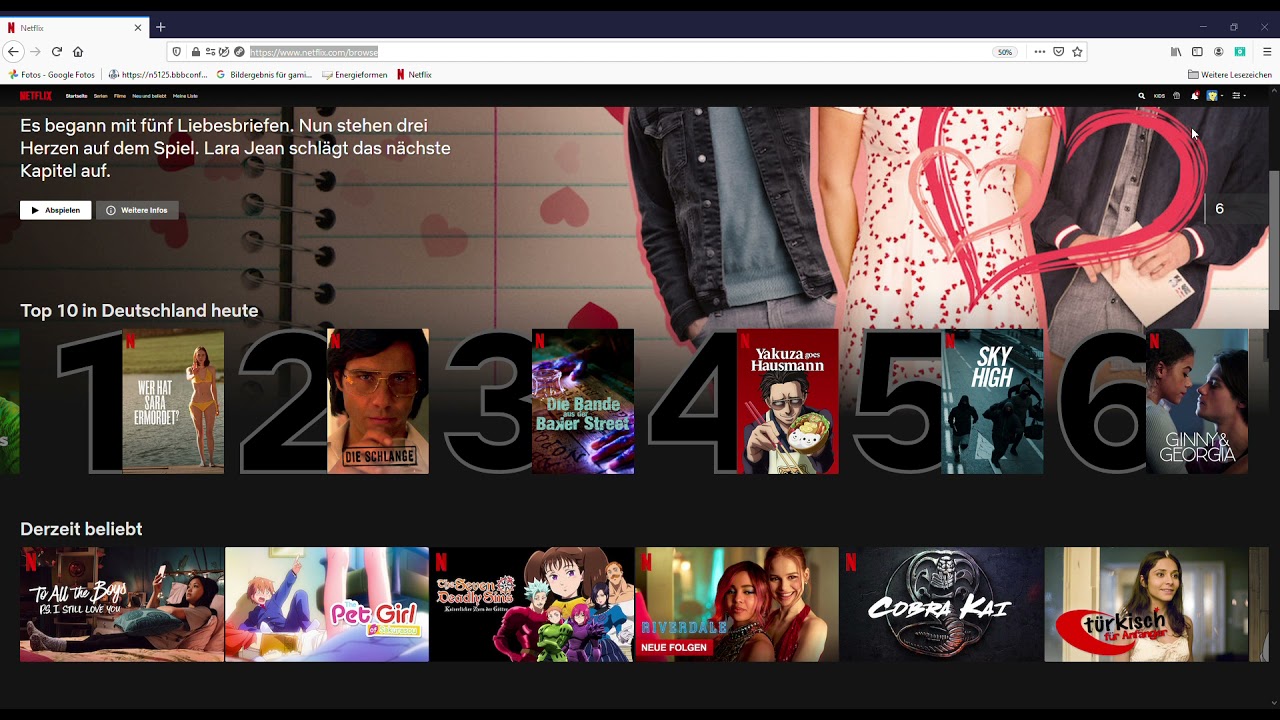Image resolution: width=1280 pixels, height=720 pixels.
Task: Open page actions three-dots menu
Action: click(x=1040, y=52)
